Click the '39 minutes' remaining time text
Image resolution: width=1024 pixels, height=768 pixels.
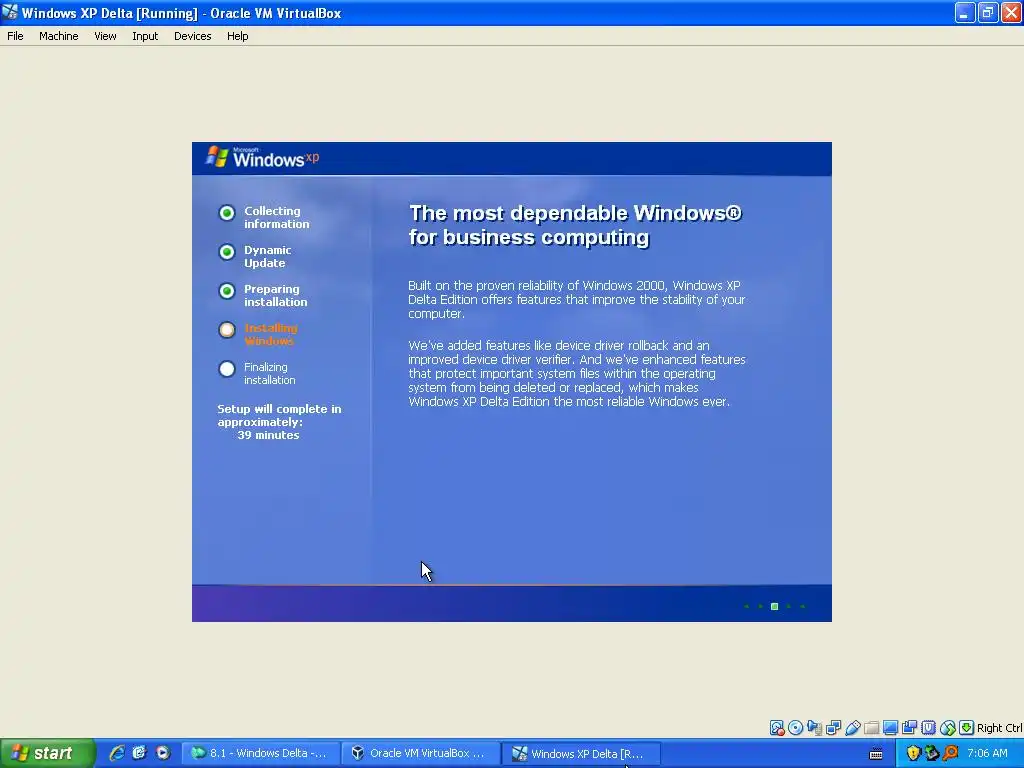pyautogui.click(x=268, y=435)
